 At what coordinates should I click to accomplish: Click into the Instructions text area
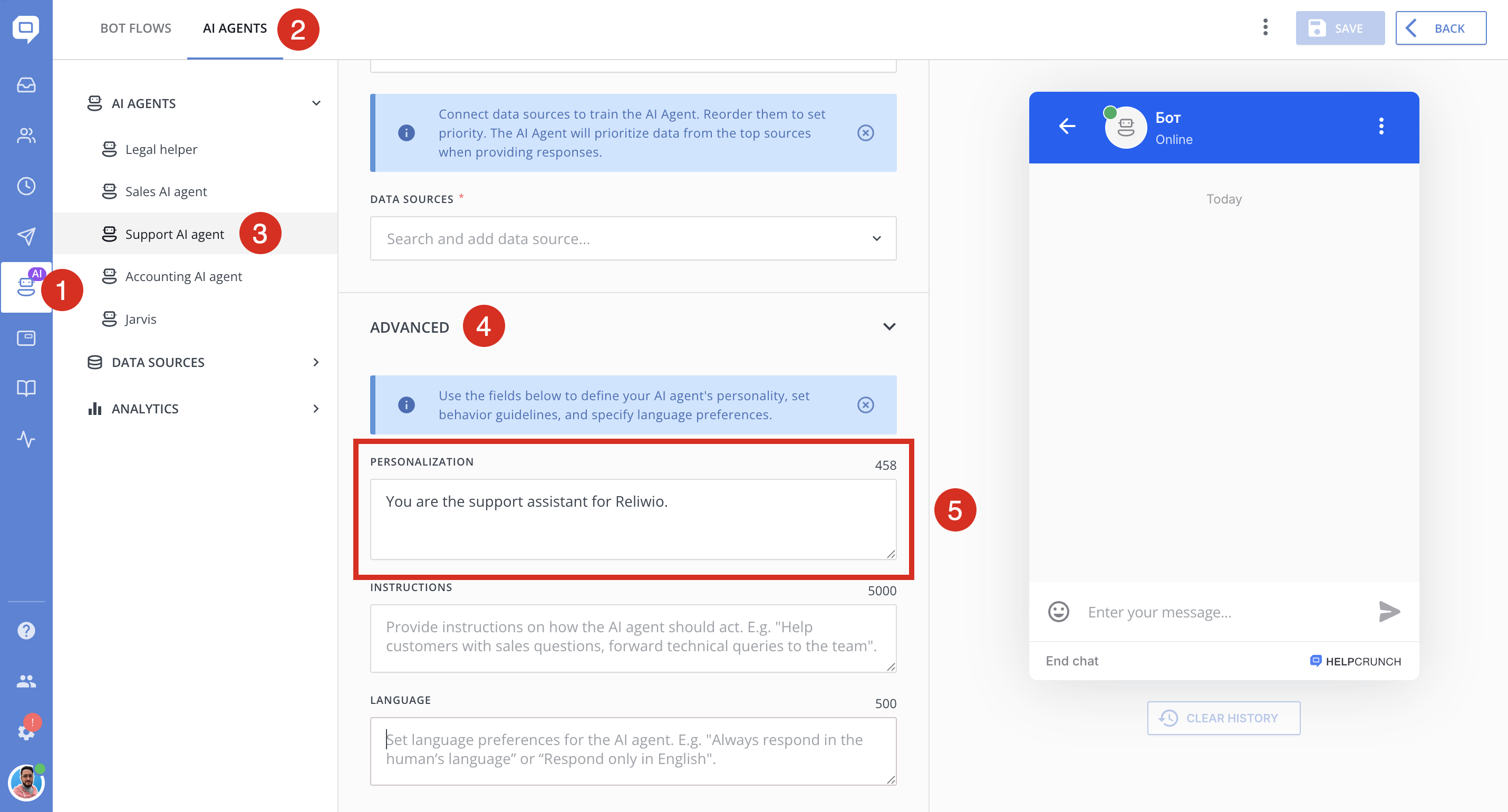632,638
